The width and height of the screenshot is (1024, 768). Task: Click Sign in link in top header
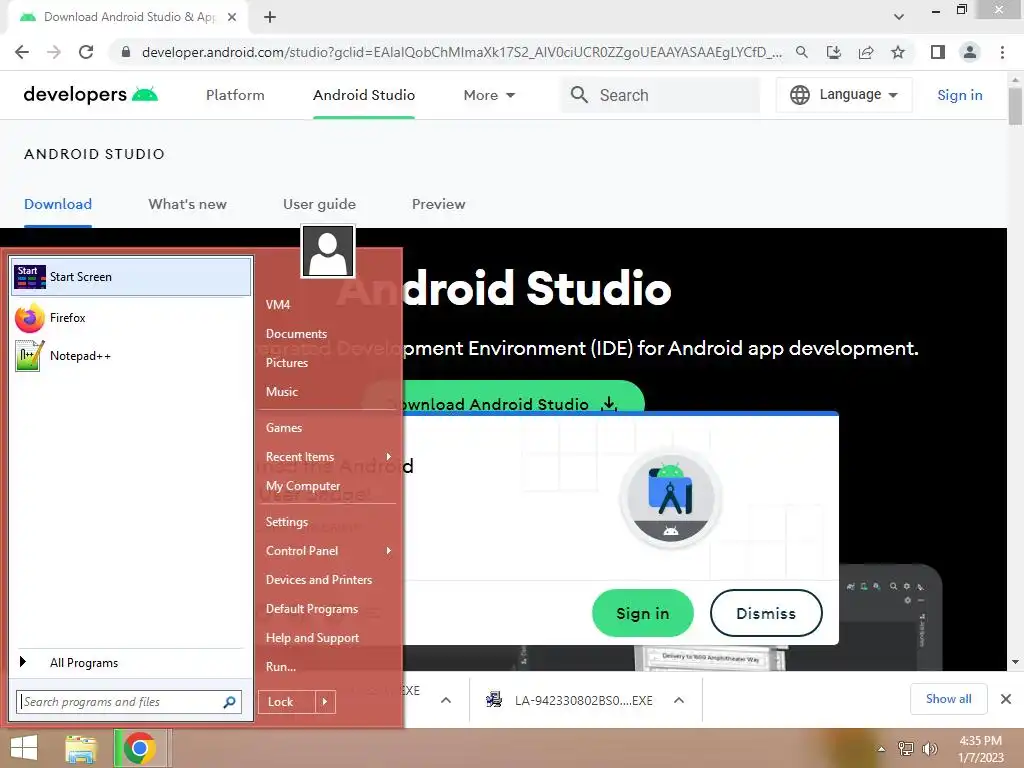pos(959,95)
